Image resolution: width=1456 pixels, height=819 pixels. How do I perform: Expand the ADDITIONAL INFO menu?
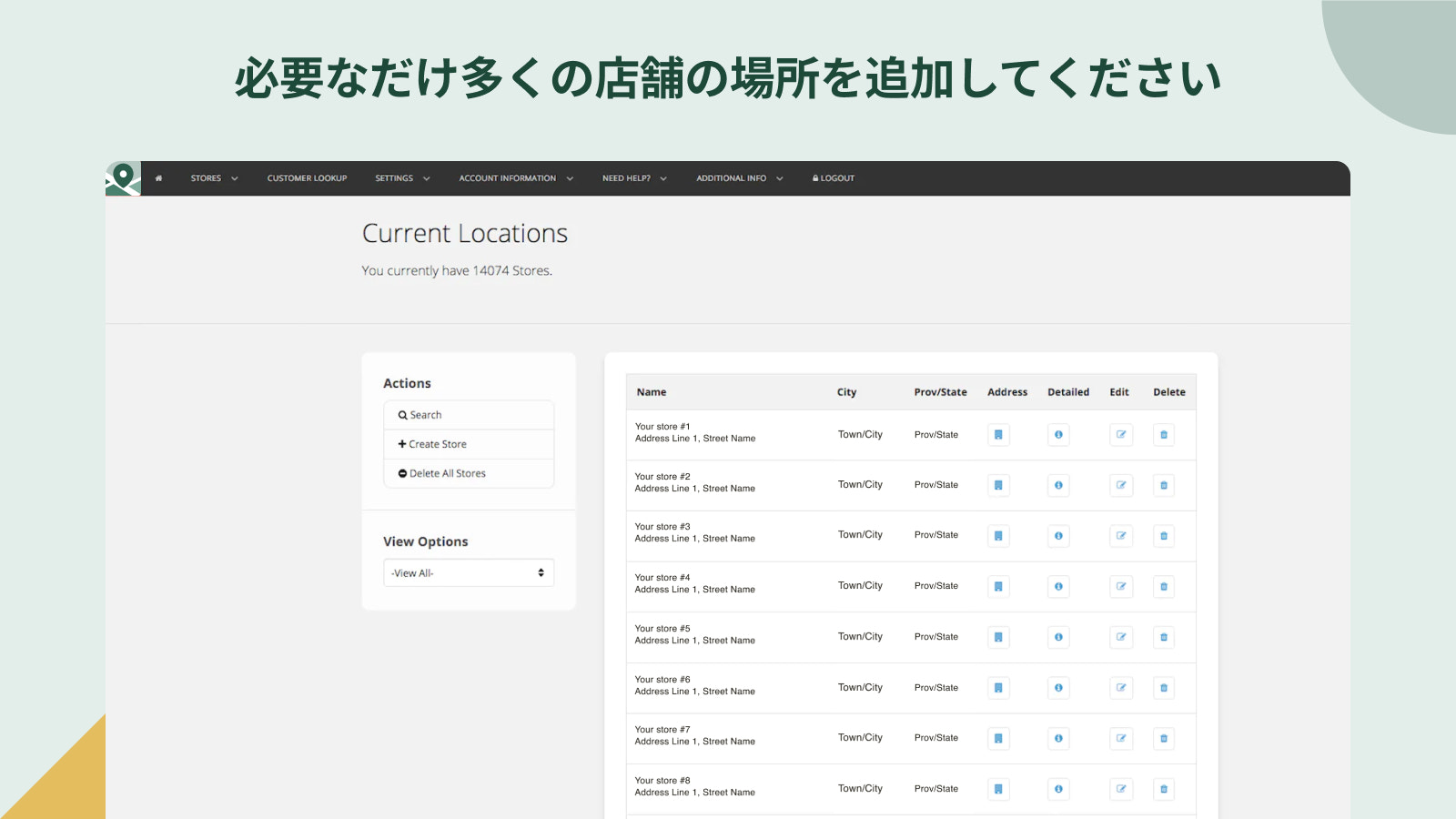tap(740, 178)
